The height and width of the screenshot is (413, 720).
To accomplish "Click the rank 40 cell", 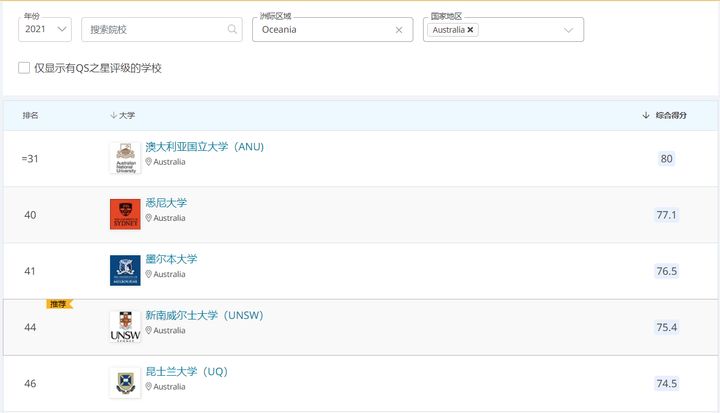I will point(30,215).
